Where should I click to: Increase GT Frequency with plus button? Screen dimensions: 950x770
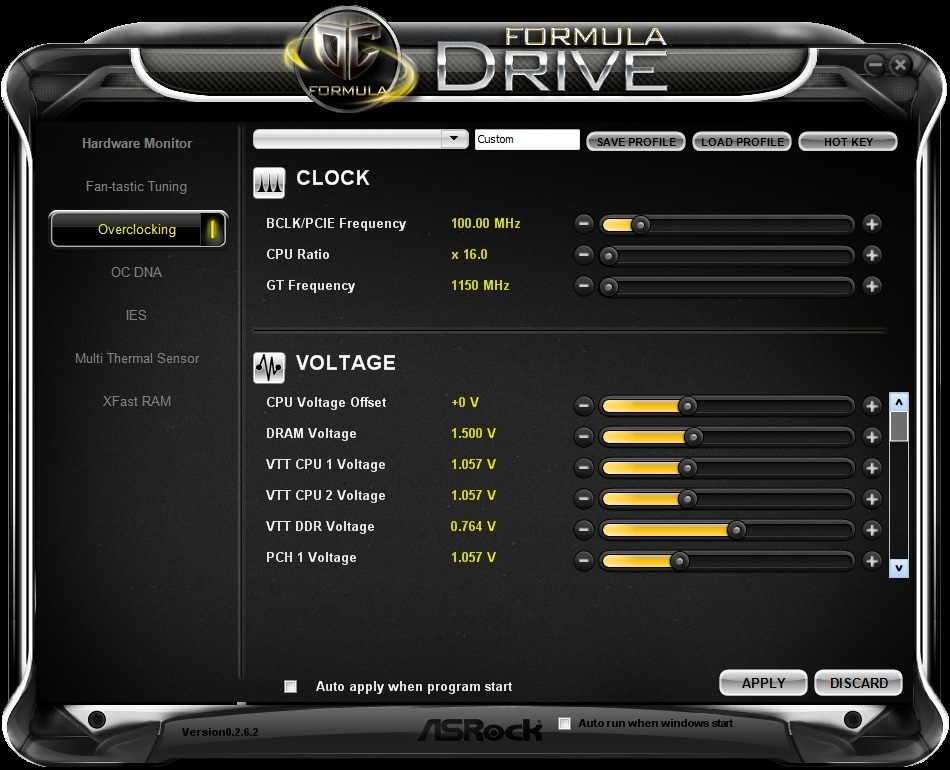[x=872, y=285]
